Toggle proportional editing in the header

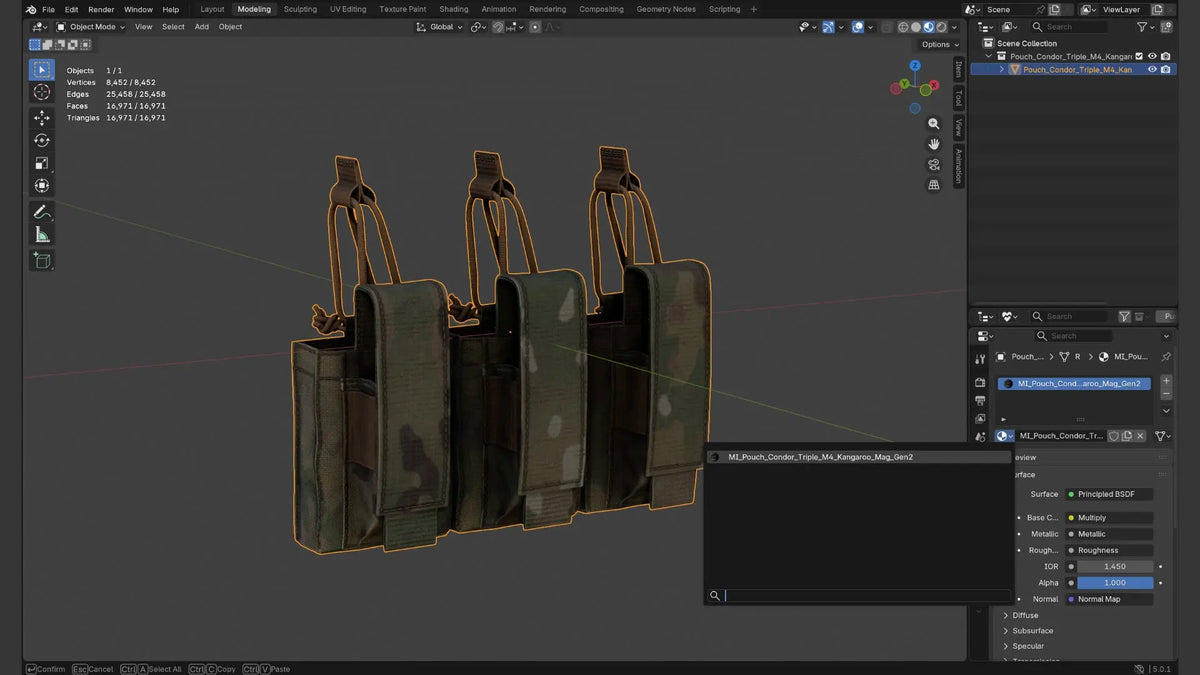[535, 27]
